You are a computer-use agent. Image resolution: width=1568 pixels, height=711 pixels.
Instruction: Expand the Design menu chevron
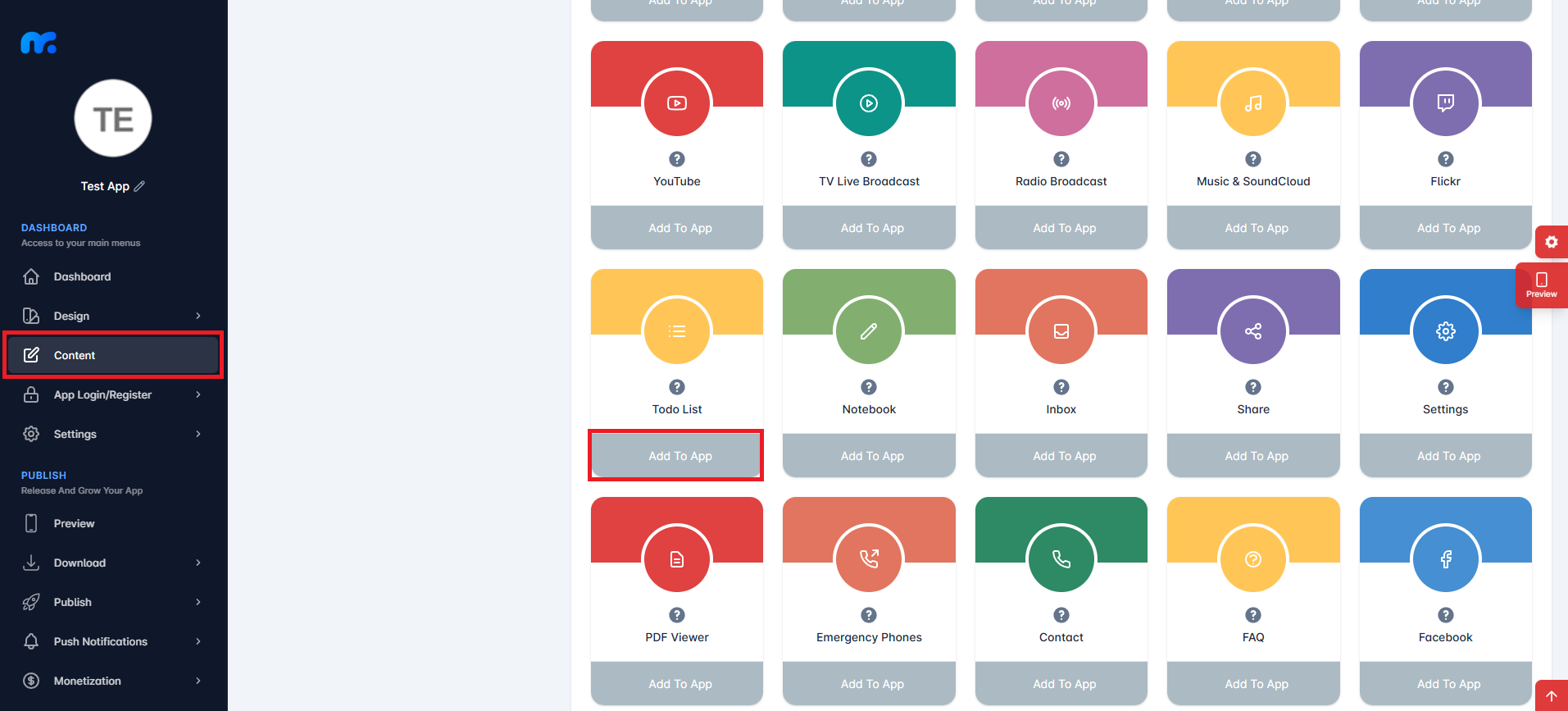point(198,316)
